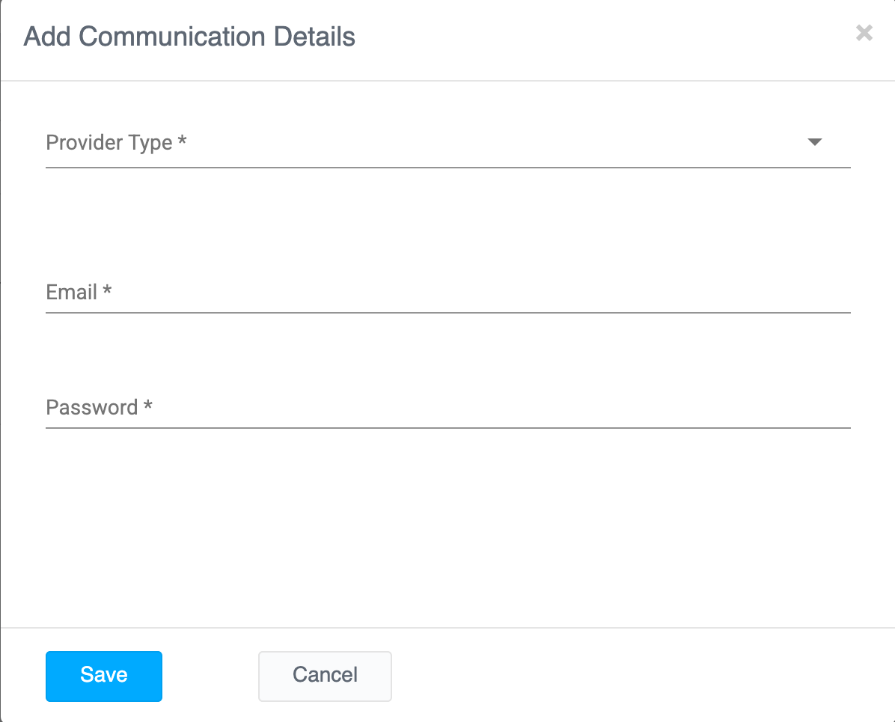Click the Add Communication Details title
Screen dimensions: 895x722
[189, 37]
